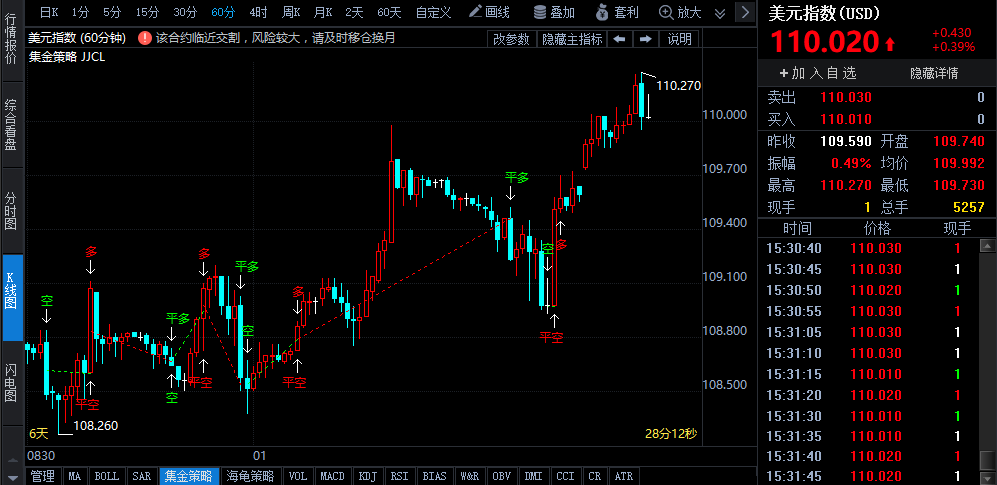Select the 2天 period
The height and width of the screenshot is (485, 997).
click(x=355, y=11)
